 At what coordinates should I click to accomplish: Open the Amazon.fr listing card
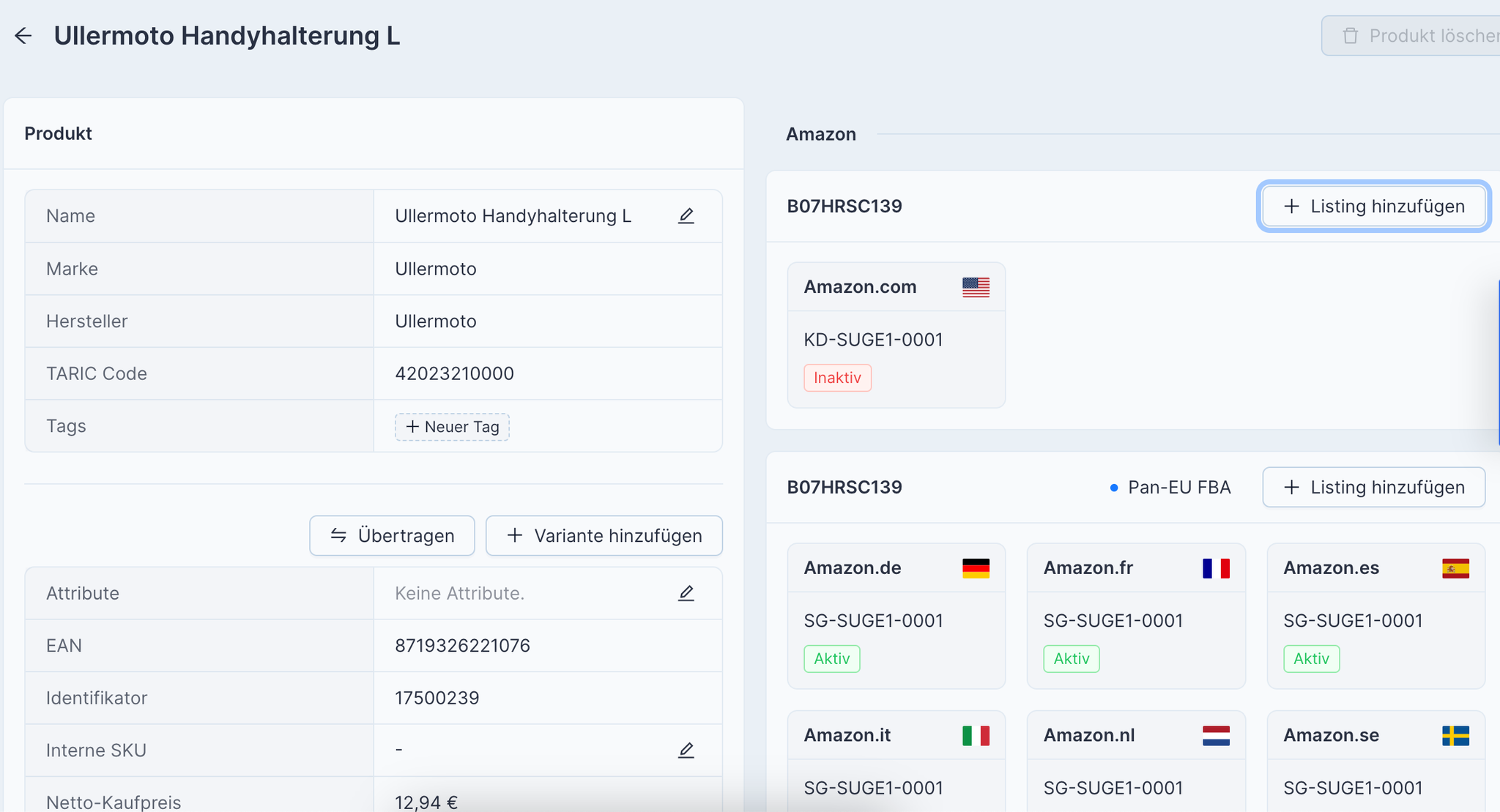pos(1136,616)
